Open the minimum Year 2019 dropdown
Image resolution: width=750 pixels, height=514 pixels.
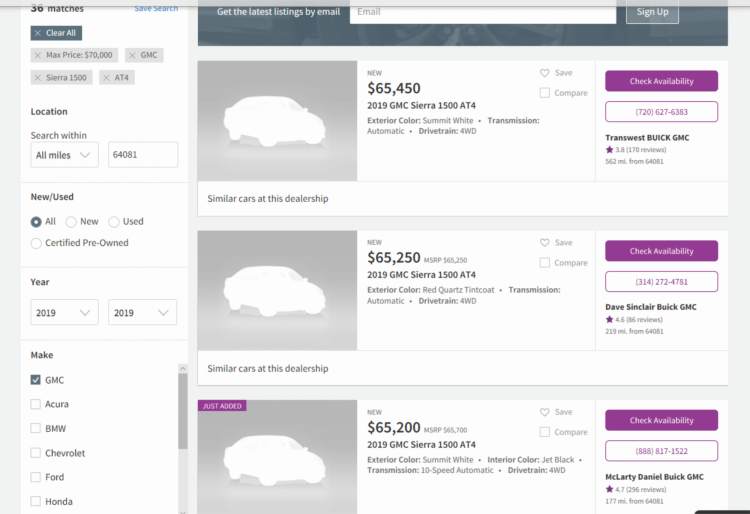coord(65,312)
